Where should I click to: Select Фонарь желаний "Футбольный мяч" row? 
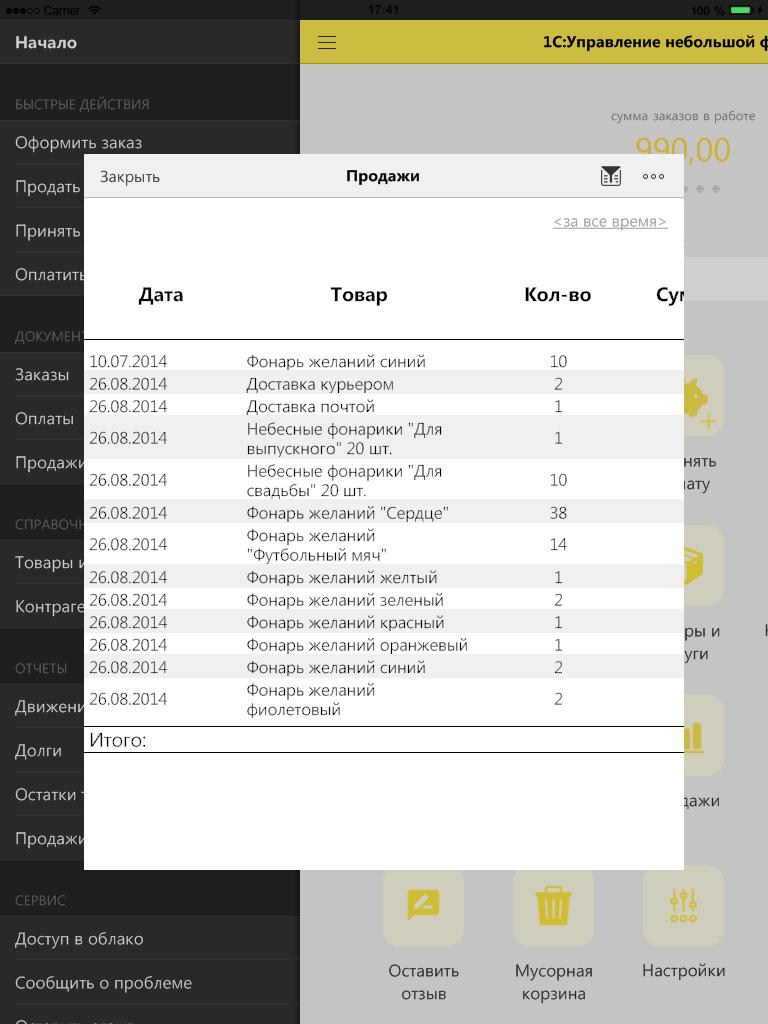tap(384, 545)
